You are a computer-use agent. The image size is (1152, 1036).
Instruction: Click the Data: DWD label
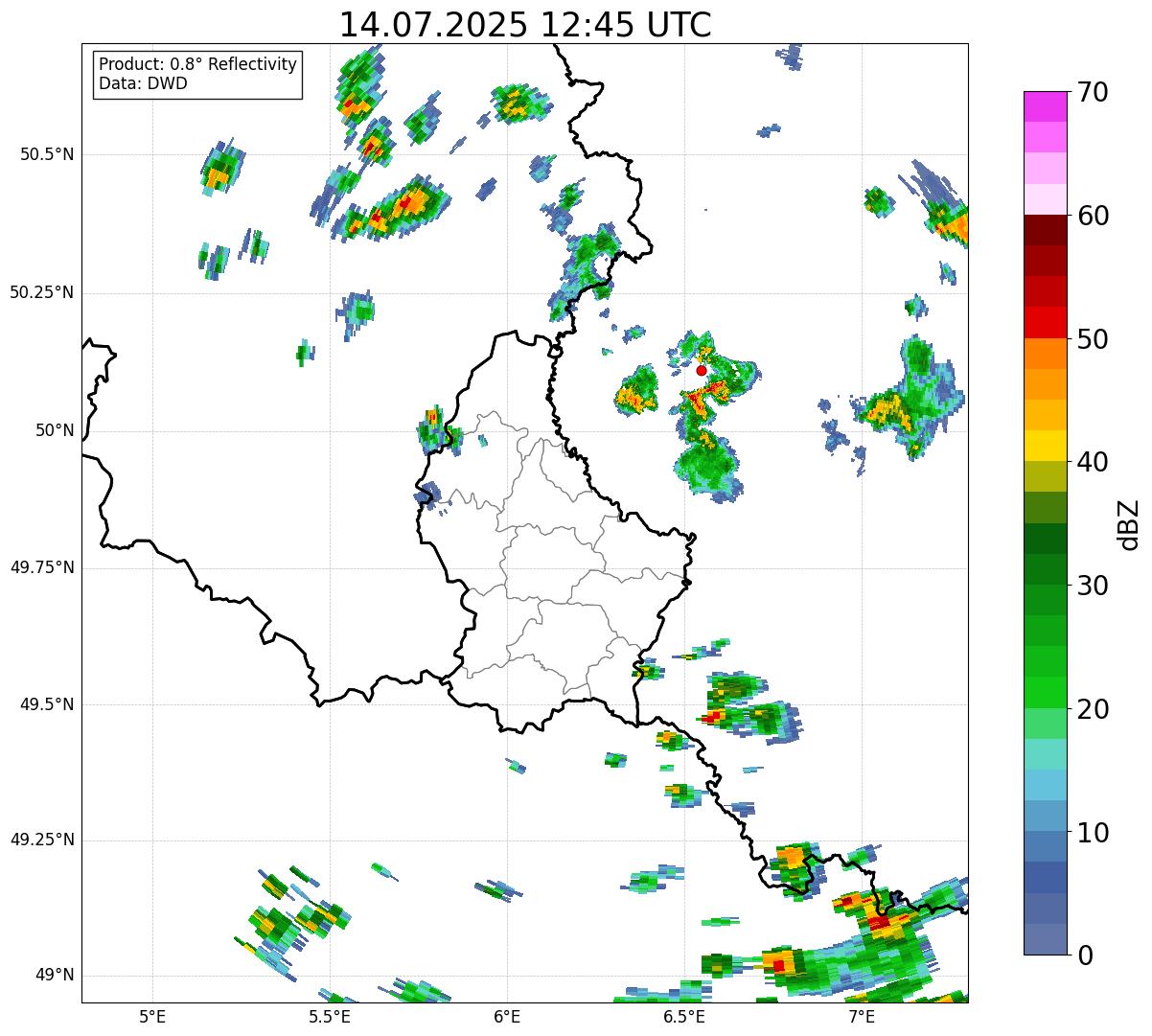coord(143,83)
